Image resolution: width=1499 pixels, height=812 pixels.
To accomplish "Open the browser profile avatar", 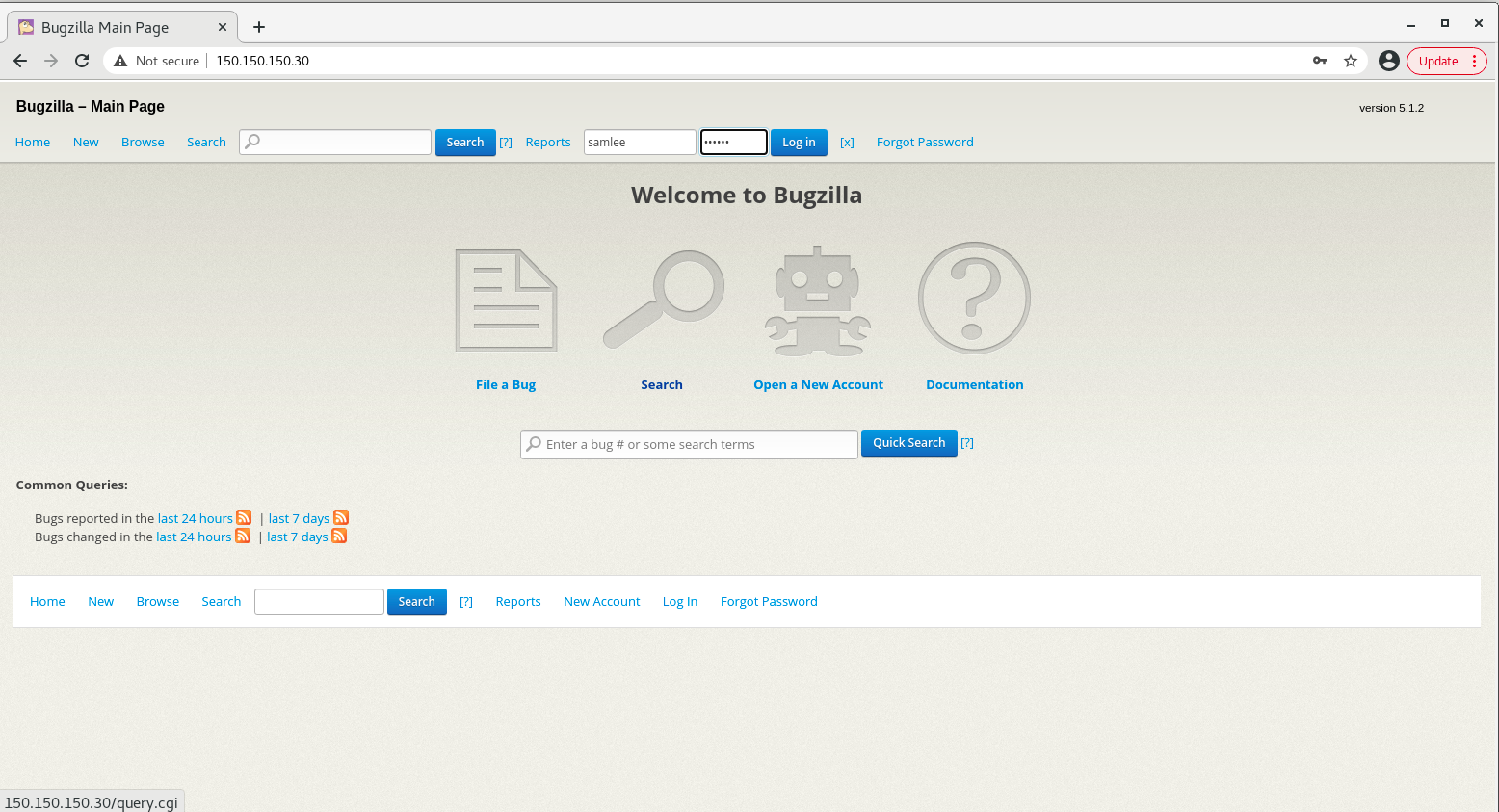I will click(1388, 61).
